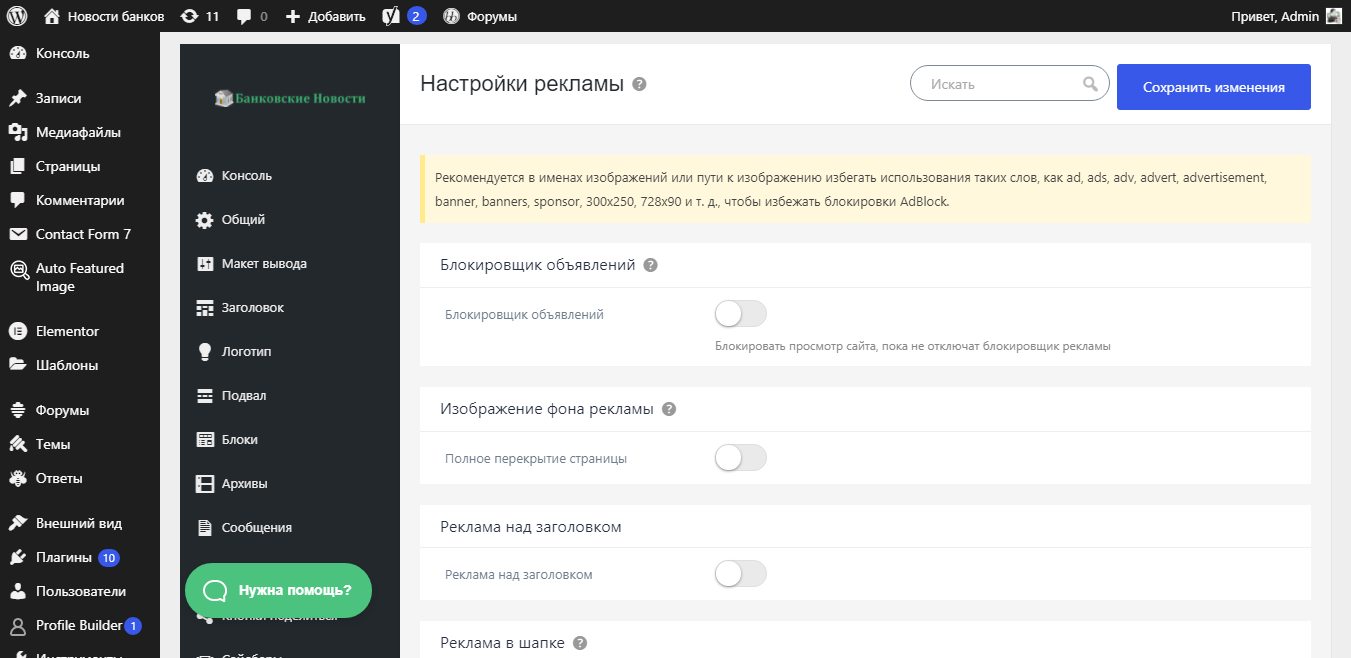Toggle Полное перекрытие страницы switch

741,458
